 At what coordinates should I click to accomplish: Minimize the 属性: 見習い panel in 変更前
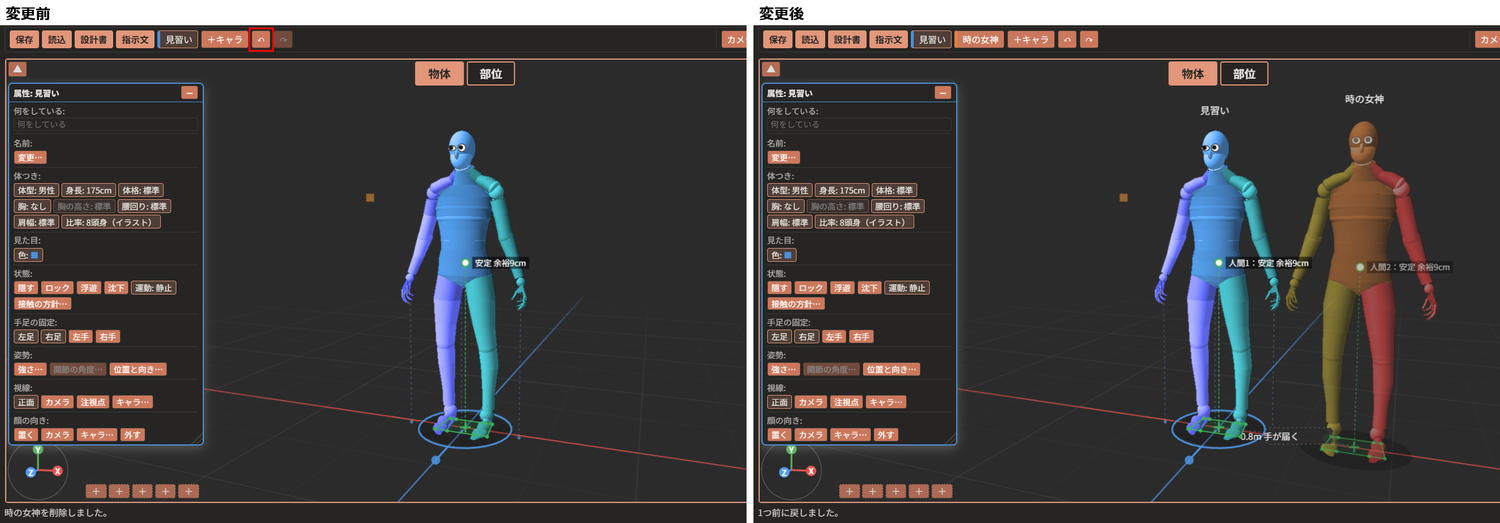[x=189, y=93]
